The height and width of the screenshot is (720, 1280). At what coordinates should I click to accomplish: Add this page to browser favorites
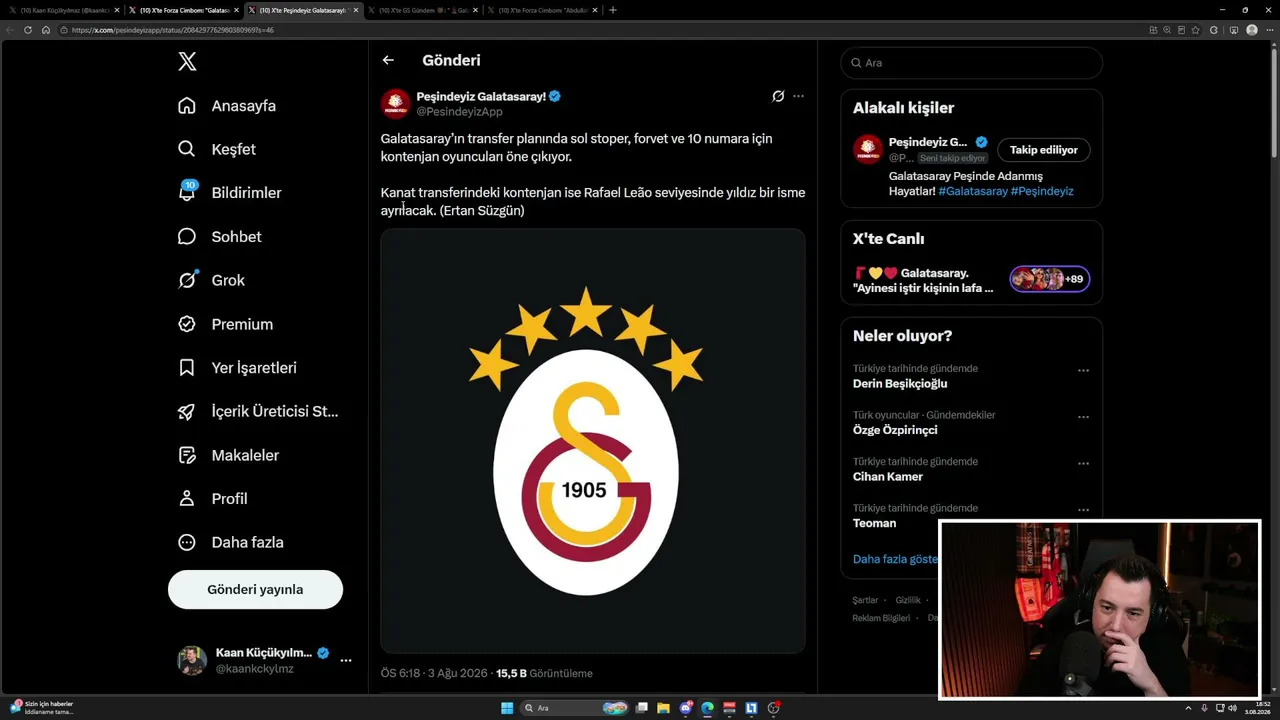[x=1196, y=30]
